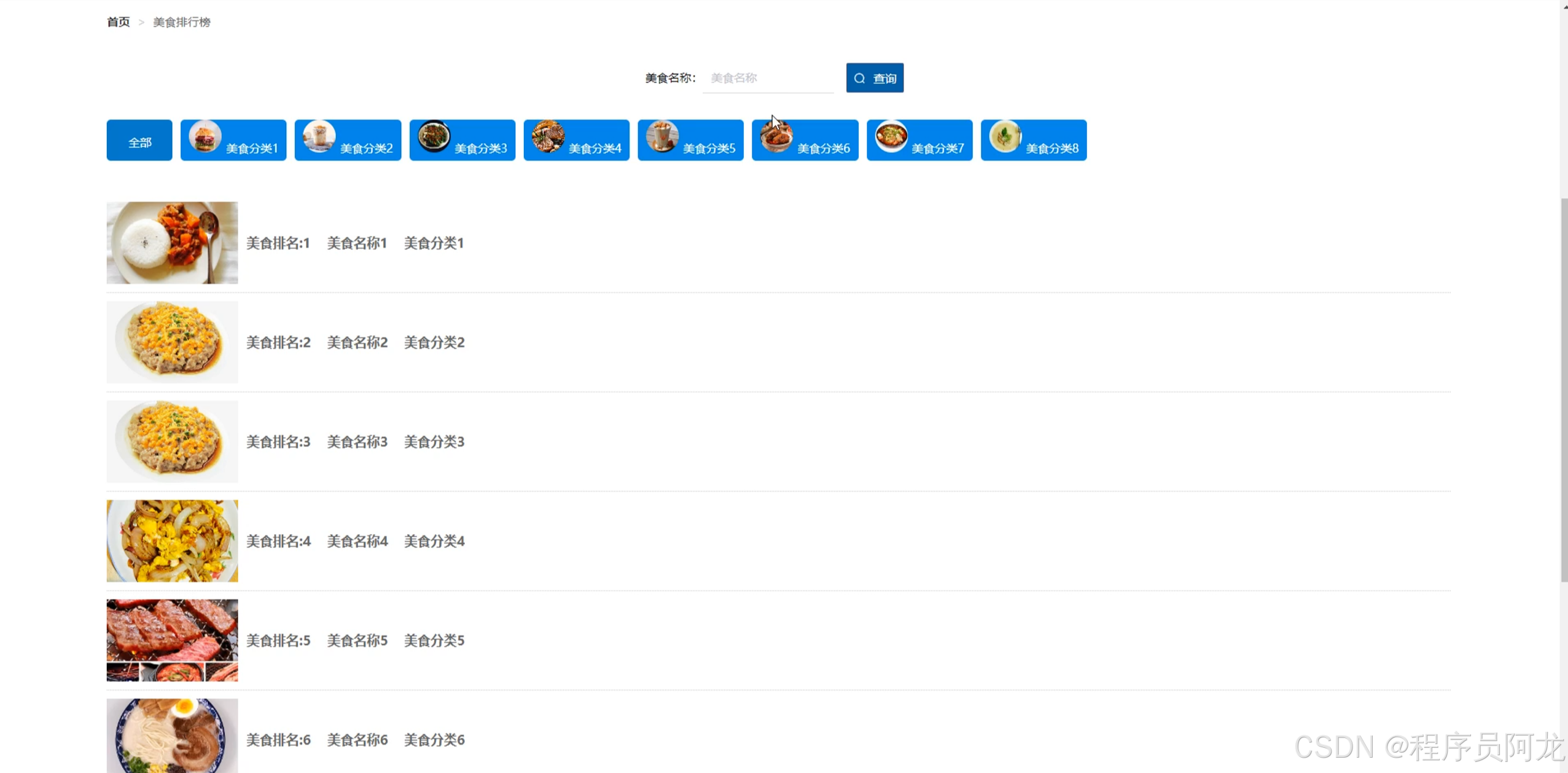1568x773 pixels.
Task: Focus the 美食名称 input field
Action: coord(768,78)
